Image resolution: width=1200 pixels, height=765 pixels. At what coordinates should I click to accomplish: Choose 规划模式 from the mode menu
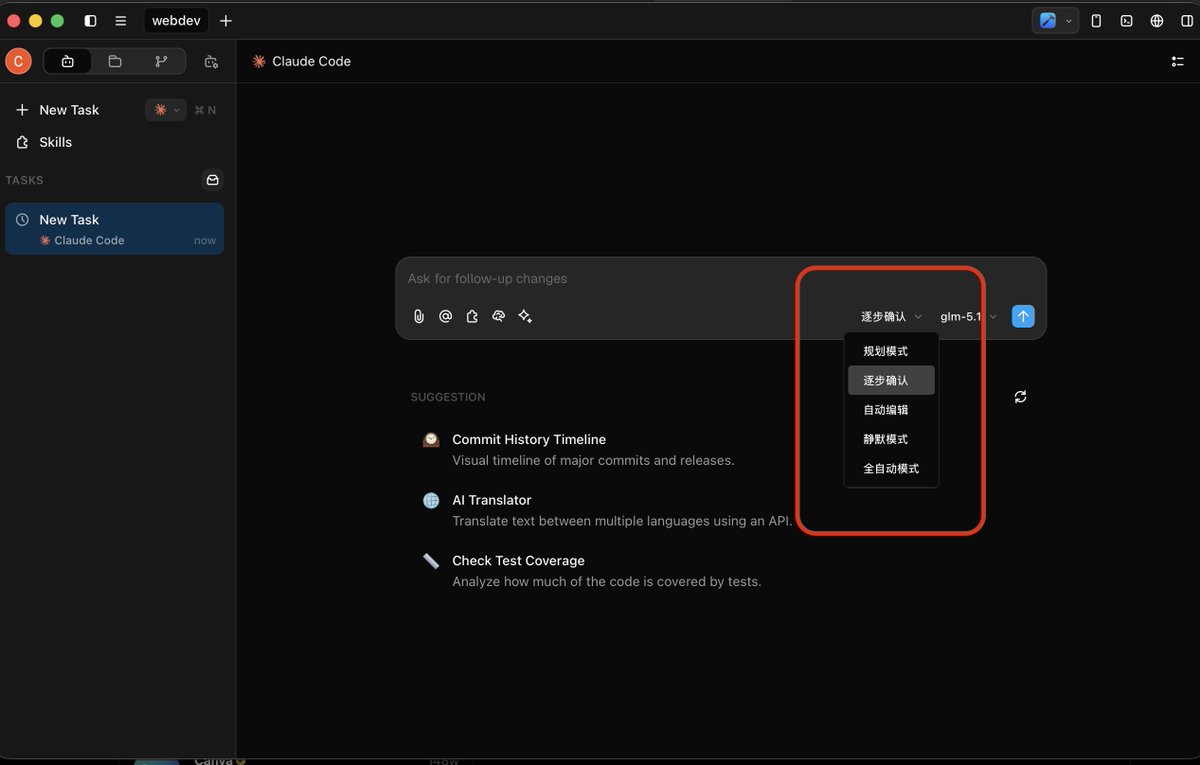pos(891,351)
